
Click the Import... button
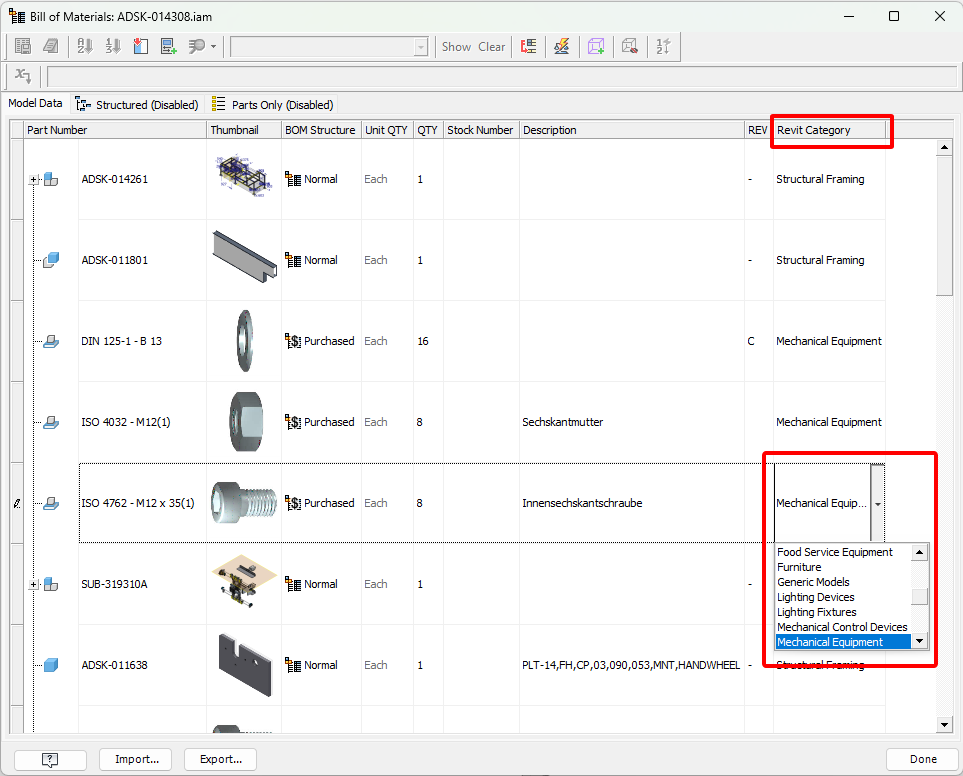[136, 759]
